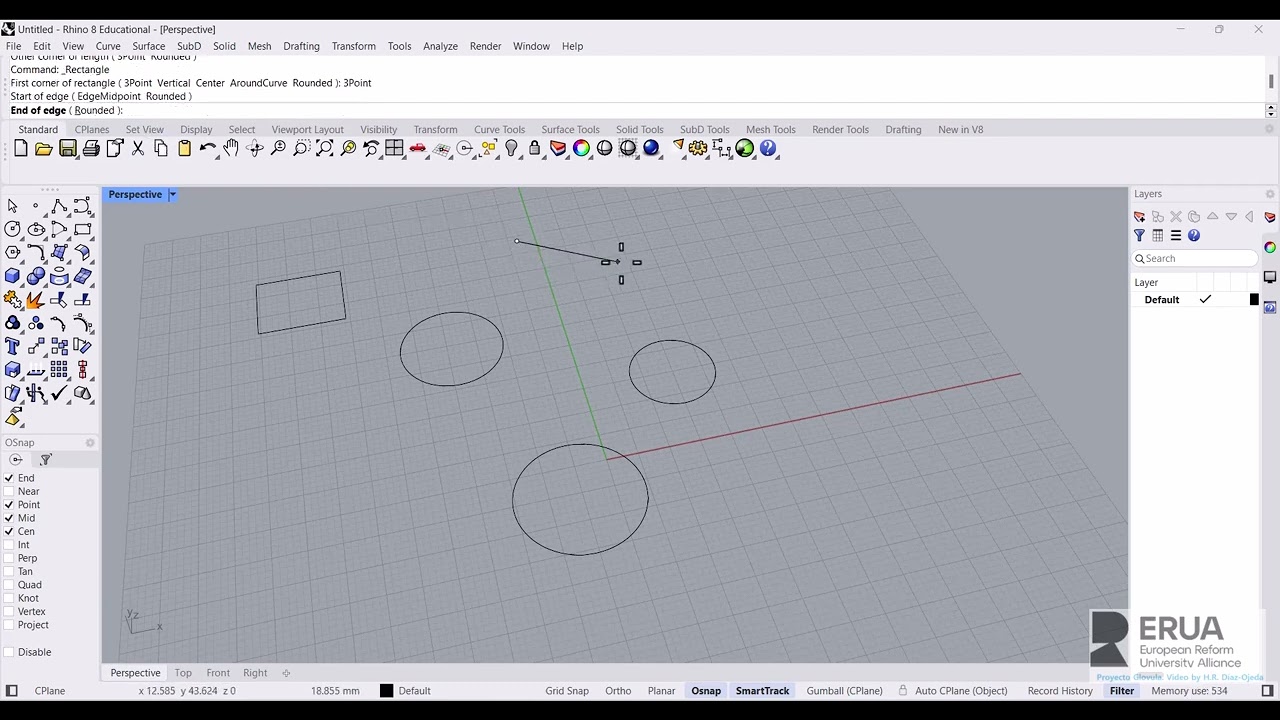Viewport: 1280px width, 720px height.
Task: Click the Save file icon in the Standard toolbar
Action: pos(68,148)
